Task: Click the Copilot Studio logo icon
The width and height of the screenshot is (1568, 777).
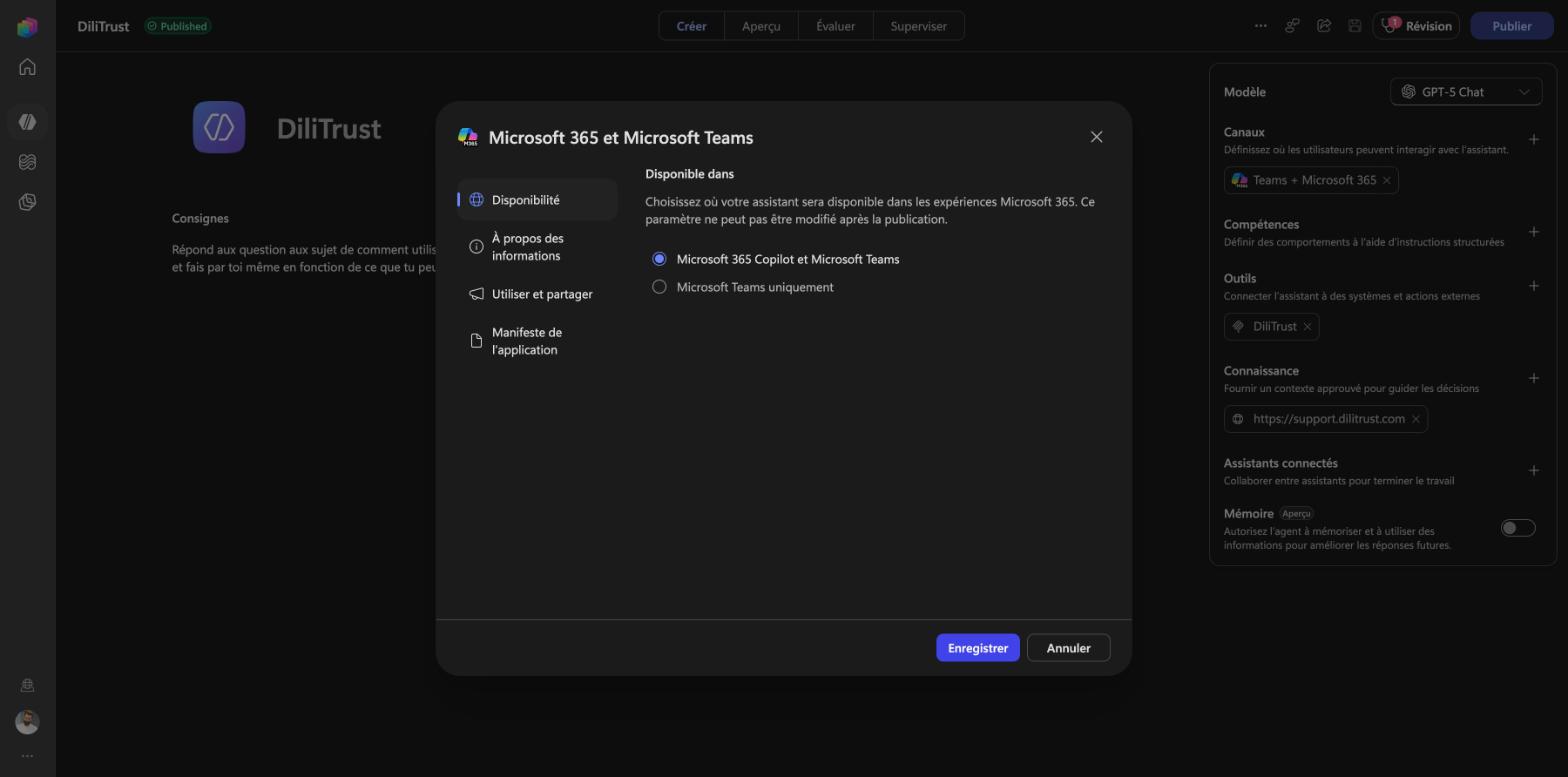Action: (27, 27)
